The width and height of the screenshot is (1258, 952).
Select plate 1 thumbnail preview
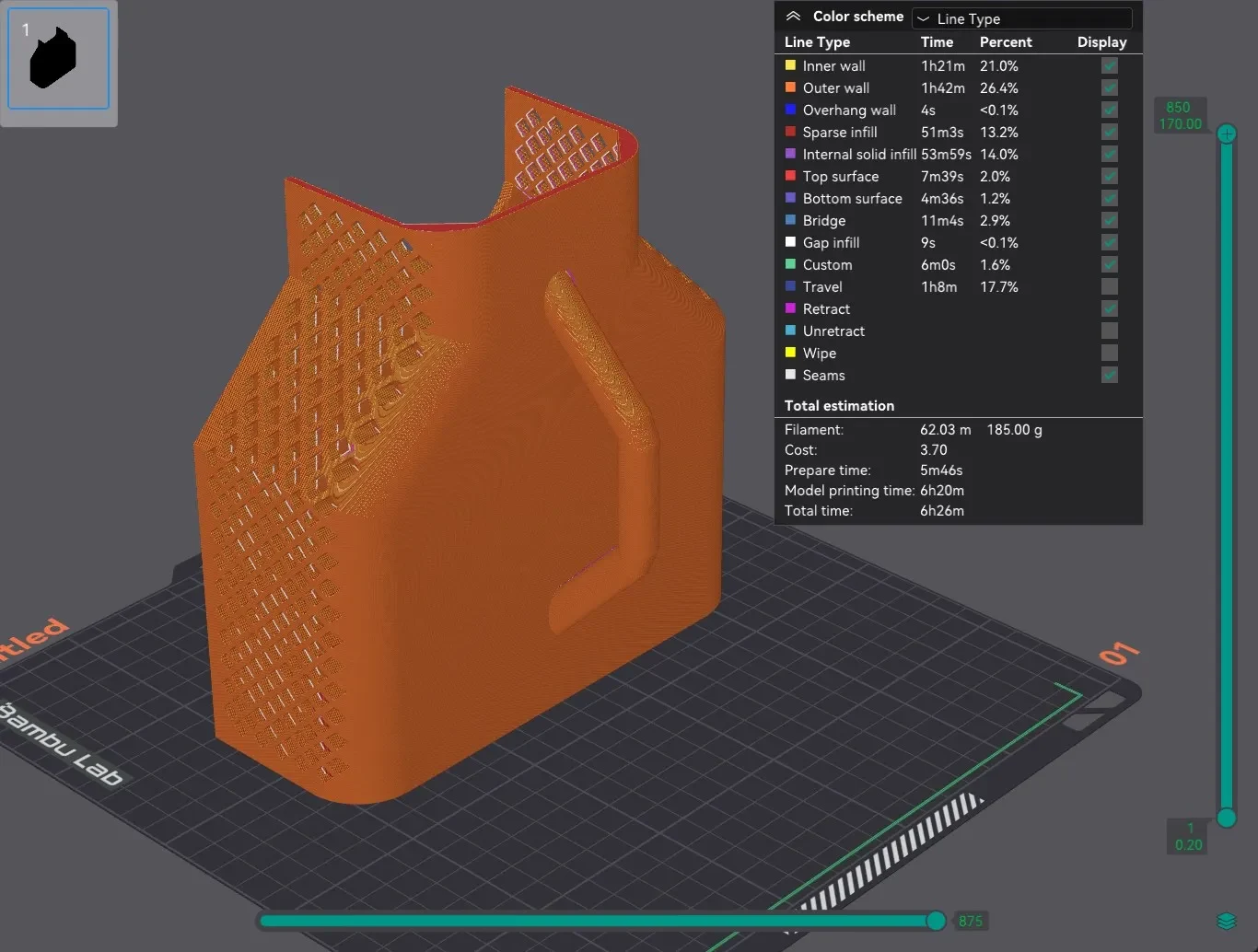click(59, 58)
